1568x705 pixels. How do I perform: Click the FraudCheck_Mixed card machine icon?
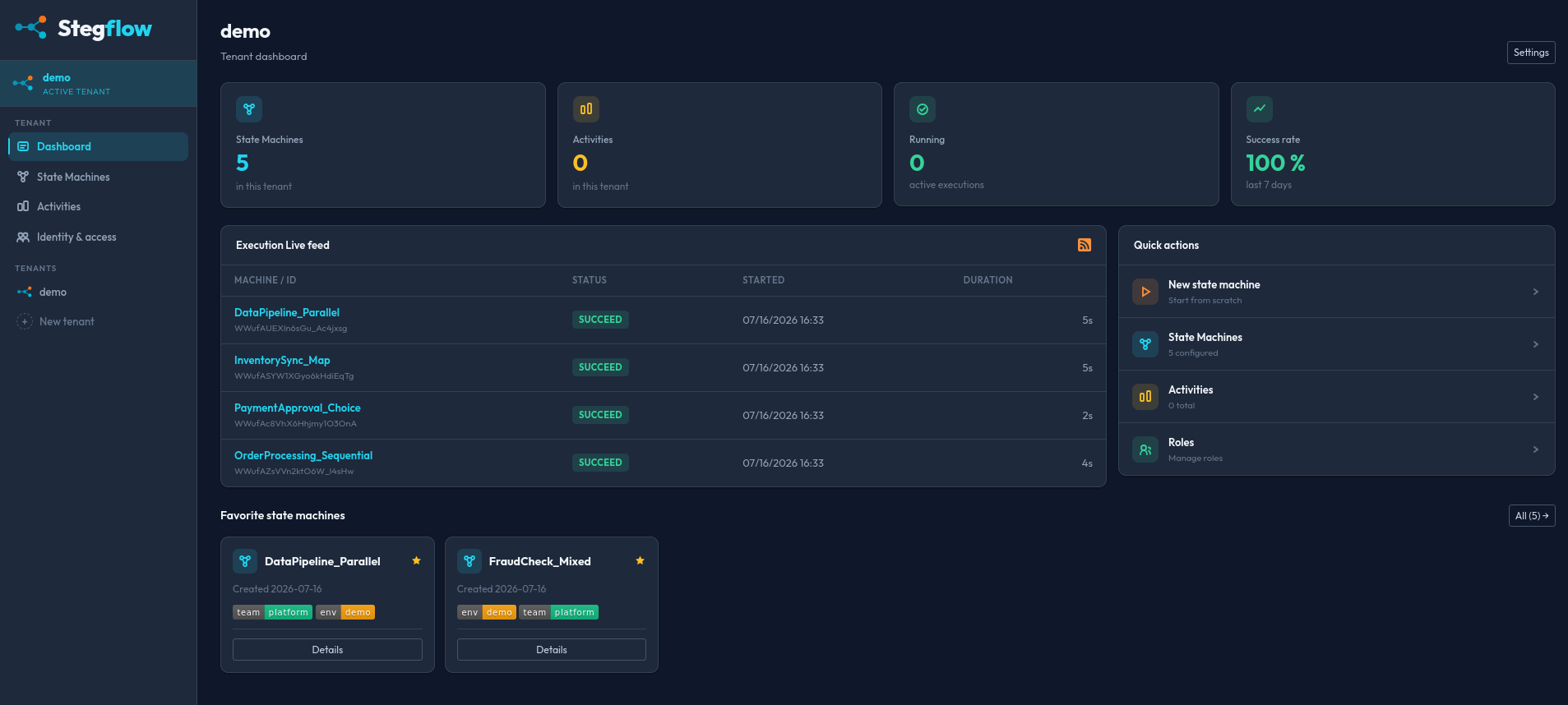469,561
